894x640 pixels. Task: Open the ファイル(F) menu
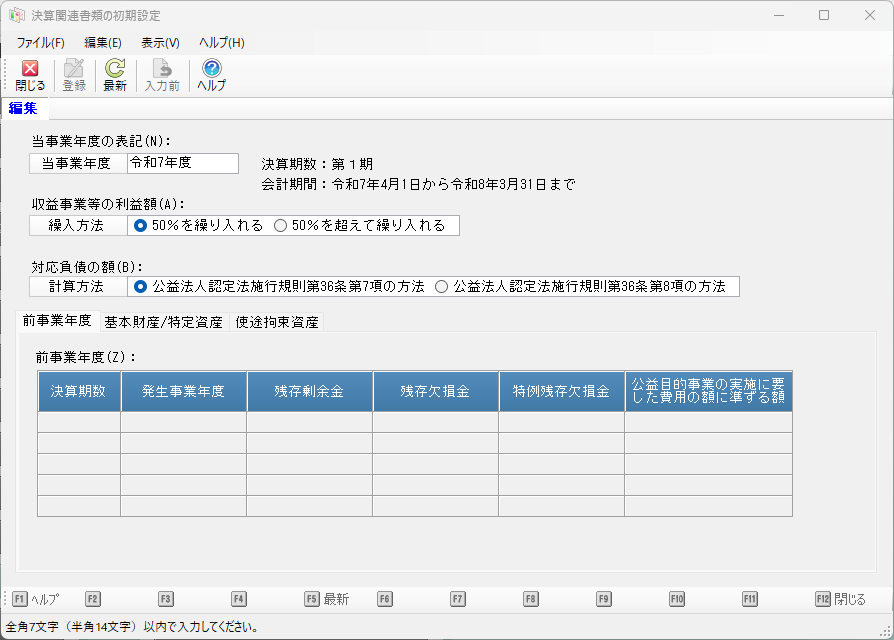[40, 43]
